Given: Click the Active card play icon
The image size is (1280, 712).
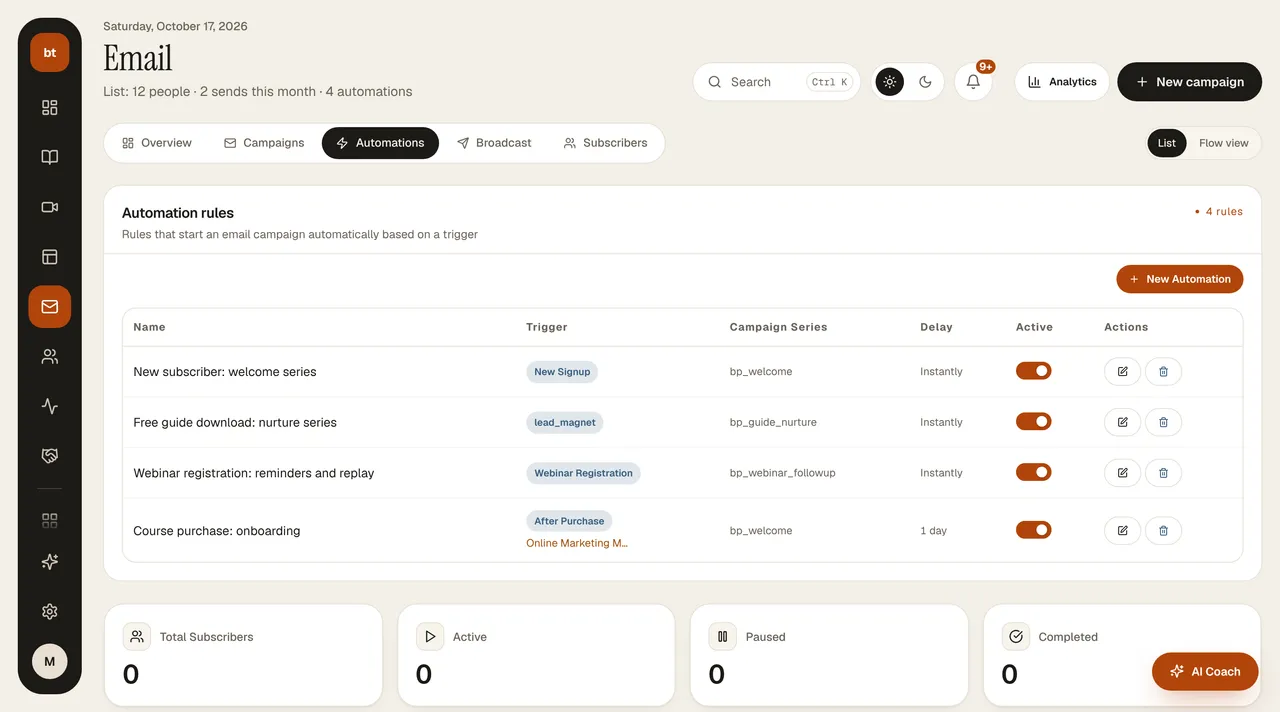Looking at the screenshot, I should (x=430, y=637).
